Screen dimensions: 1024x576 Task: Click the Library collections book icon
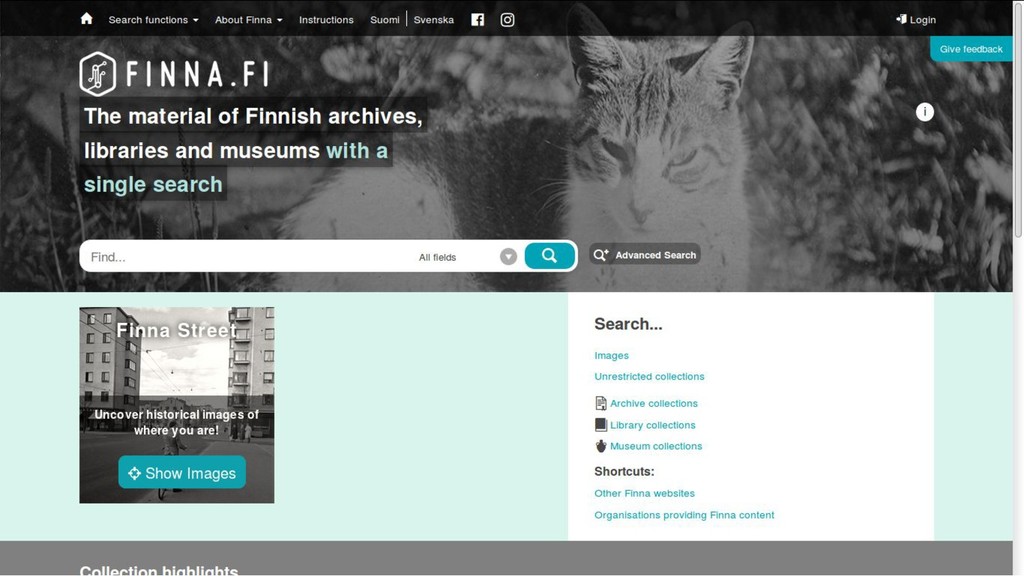pos(601,424)
